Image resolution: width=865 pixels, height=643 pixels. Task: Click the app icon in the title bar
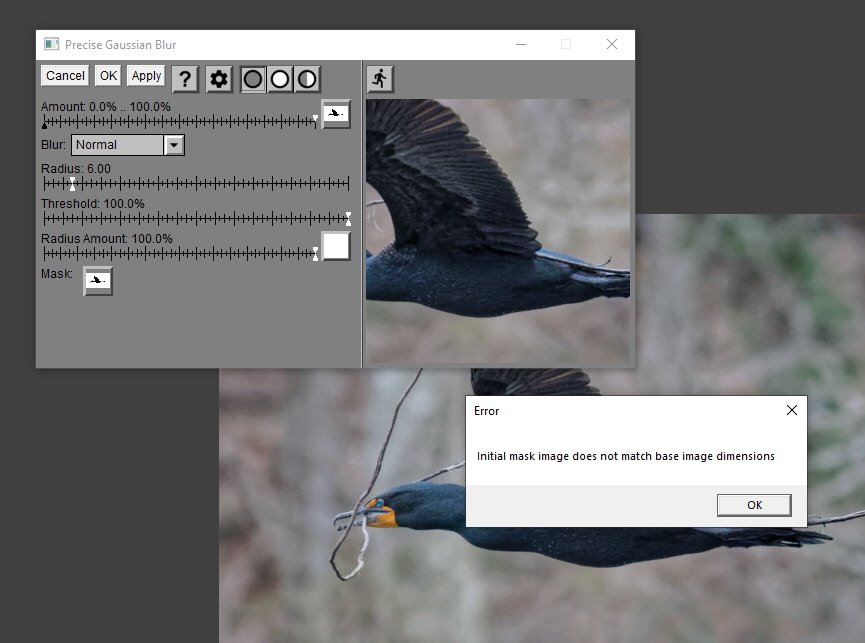[x=52, y=45]
